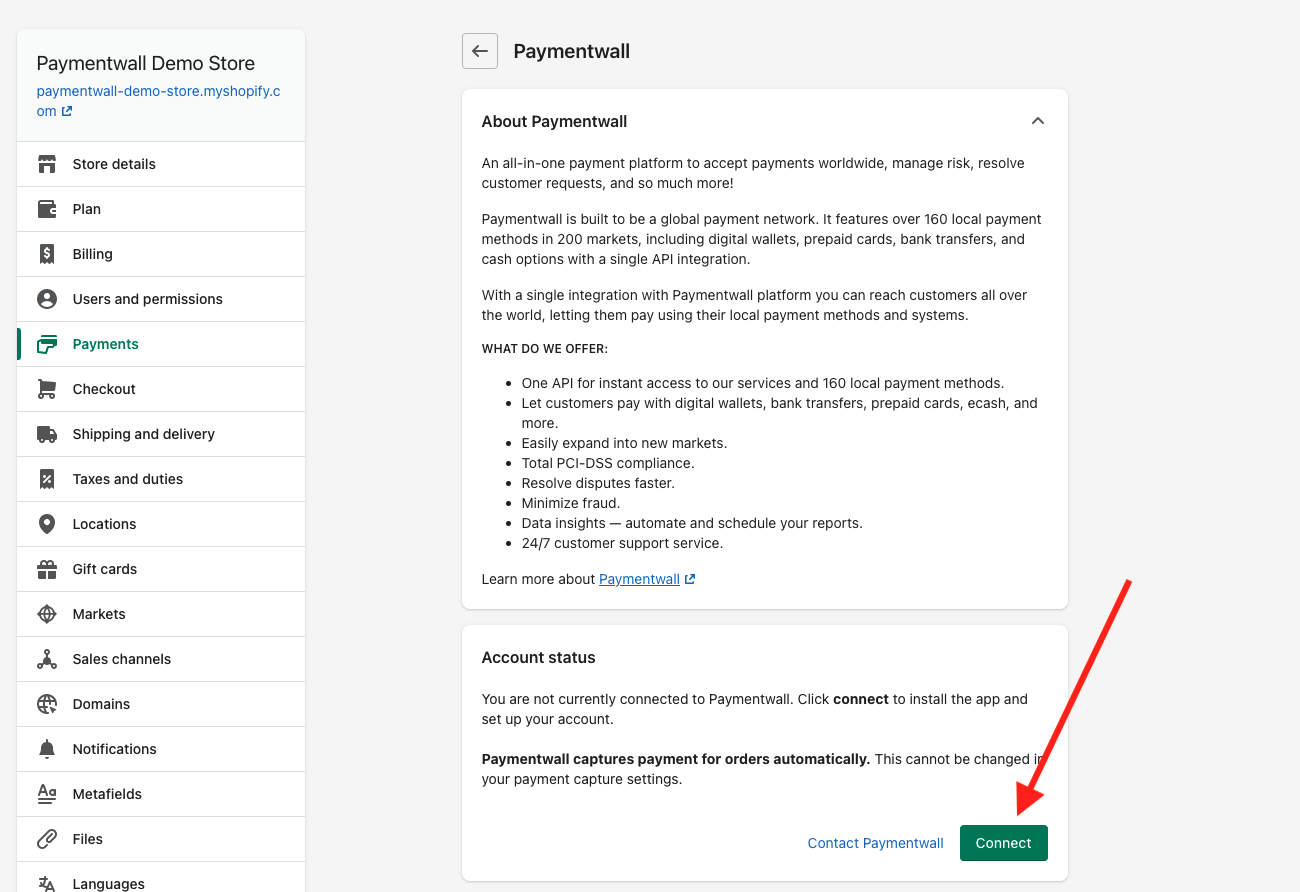Go to Markets settings
Viewport: 1300px width, 892px height.
tap(161, 614)
